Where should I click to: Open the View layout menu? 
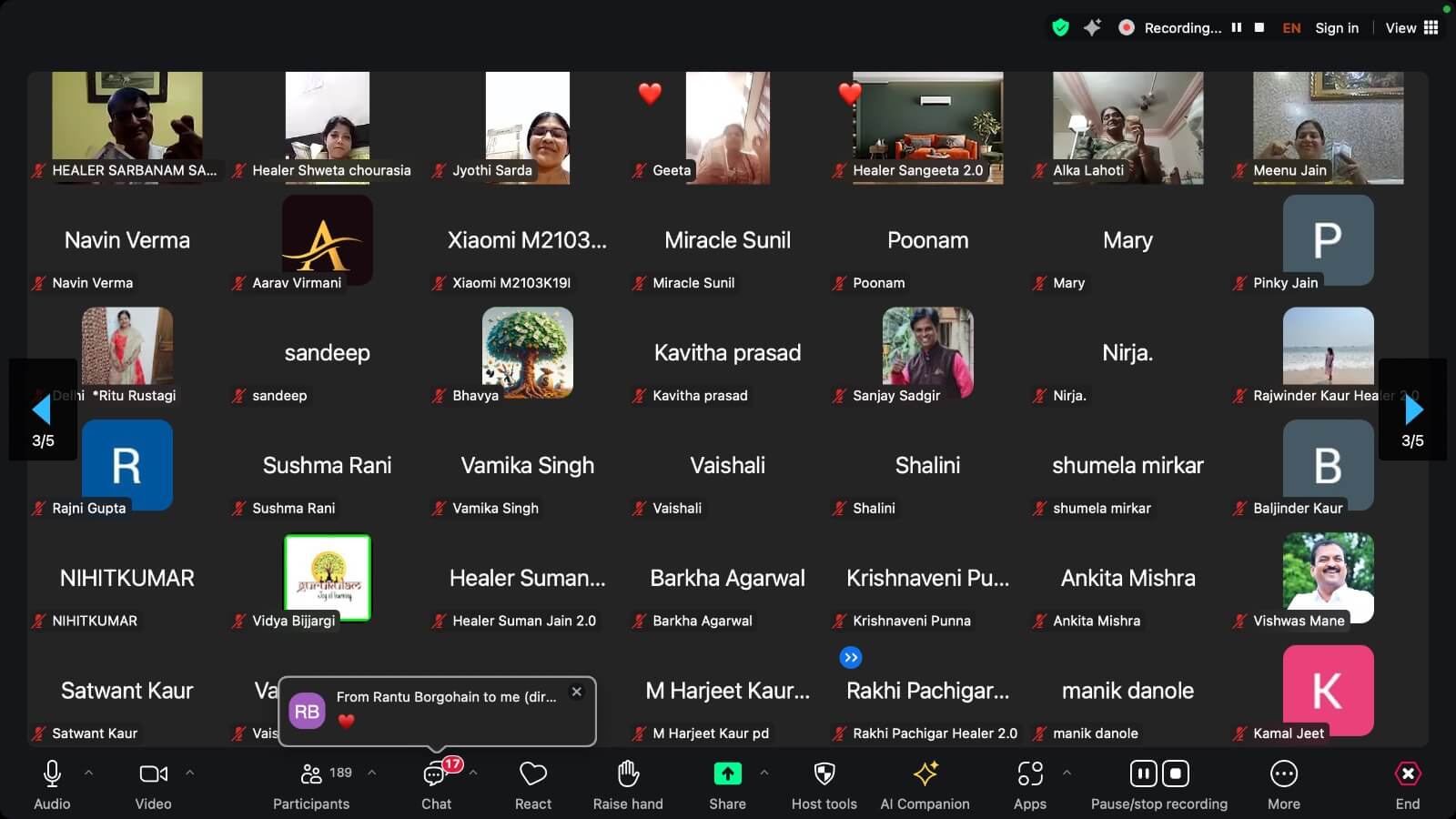point(1411,28)
